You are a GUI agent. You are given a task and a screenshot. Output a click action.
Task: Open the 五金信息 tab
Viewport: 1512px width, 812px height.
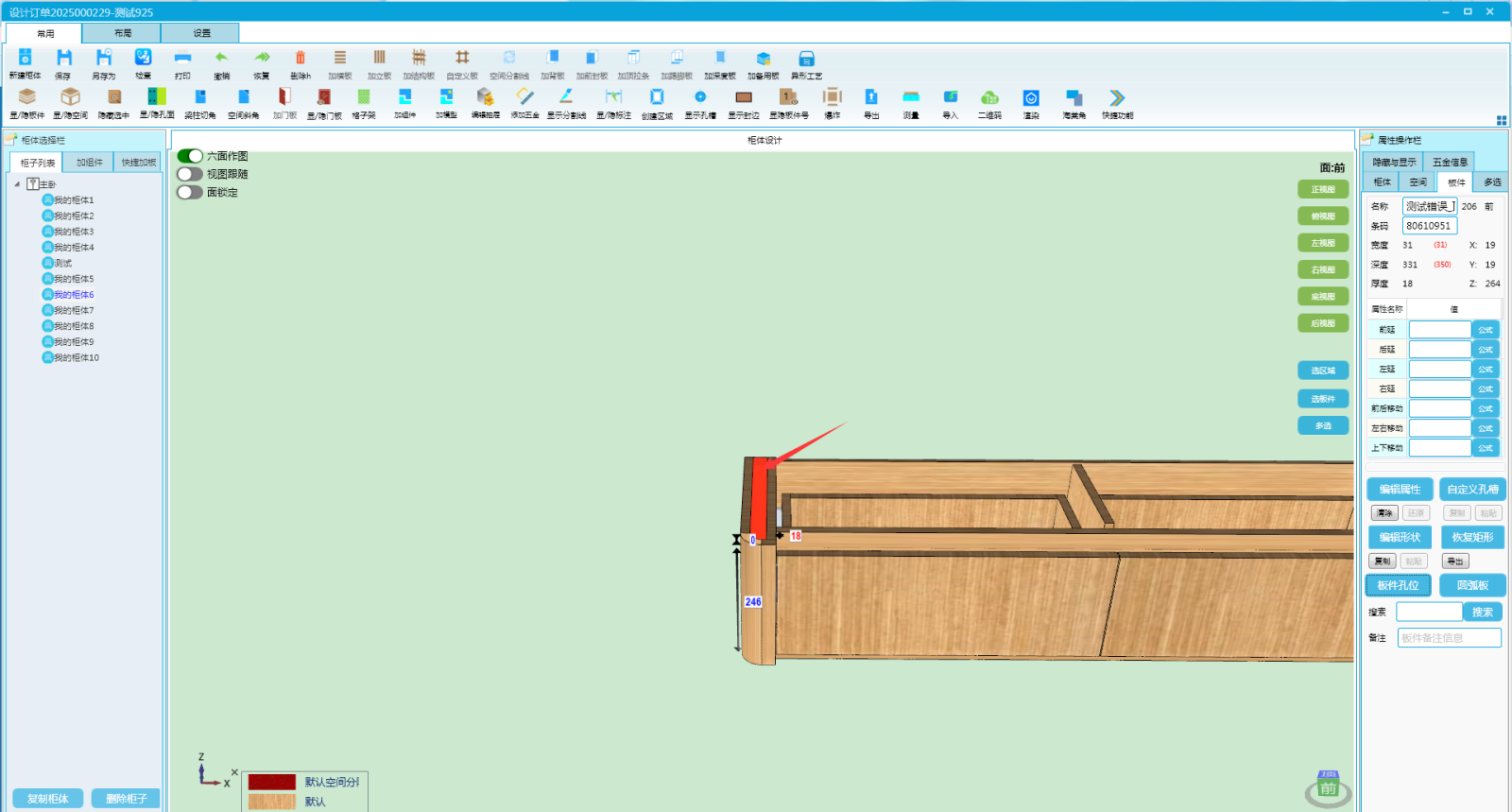[x=1450, y=163]
